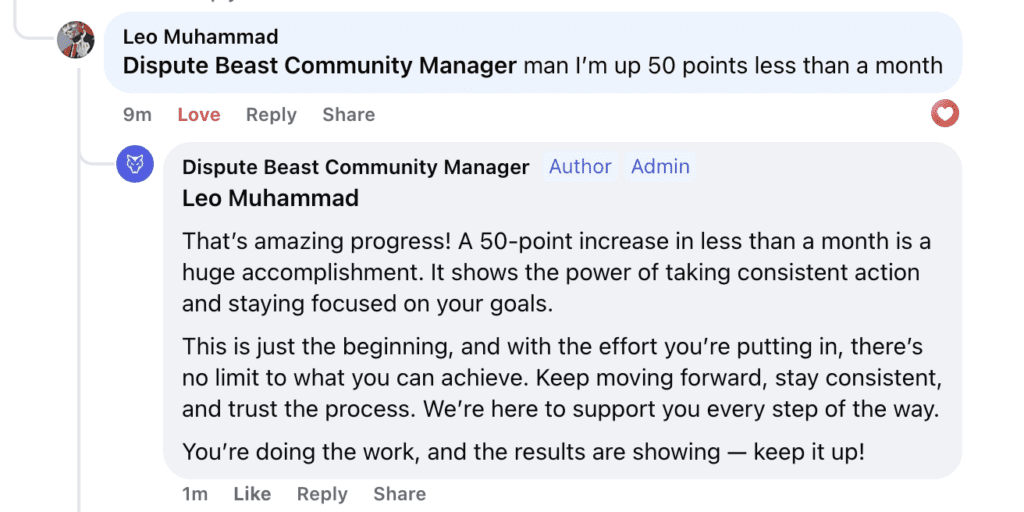The height and width of the screenshot is (512, 1024).
Task: Open the Dispute Beast Community Manager author name
Action: tap(355, 167)
